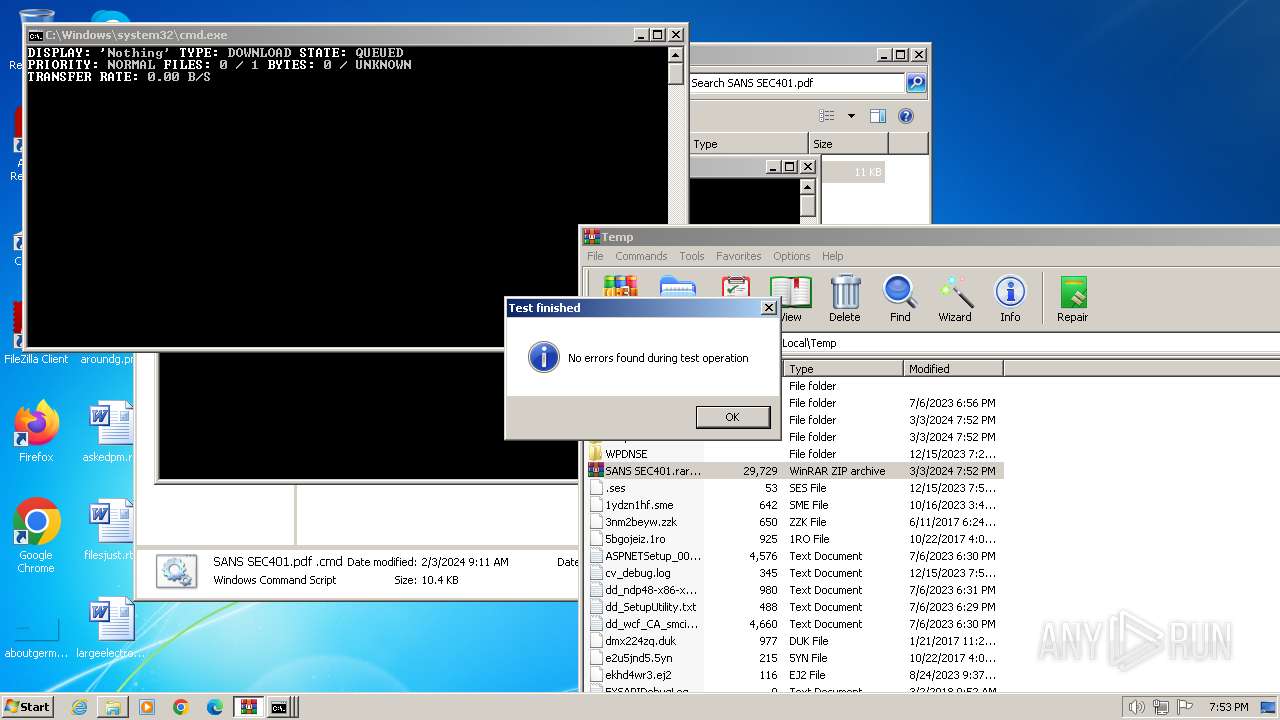Sort Explorer list by Size column
Viewport: 1280px width, 720px height.
pos(848,144)
